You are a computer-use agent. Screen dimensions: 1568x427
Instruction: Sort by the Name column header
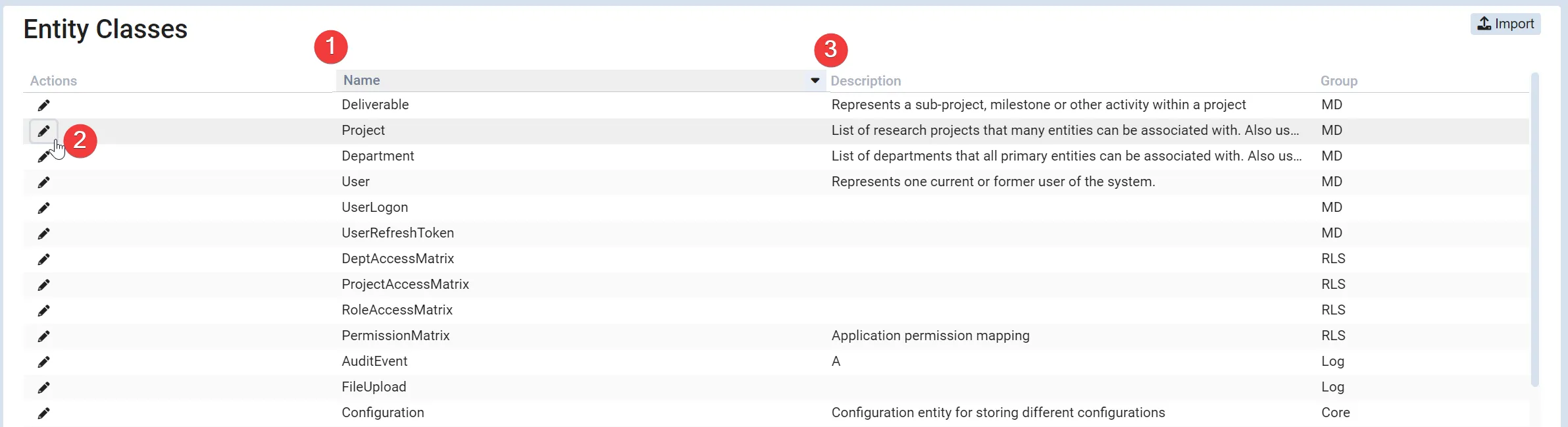[x=362, y=80]
